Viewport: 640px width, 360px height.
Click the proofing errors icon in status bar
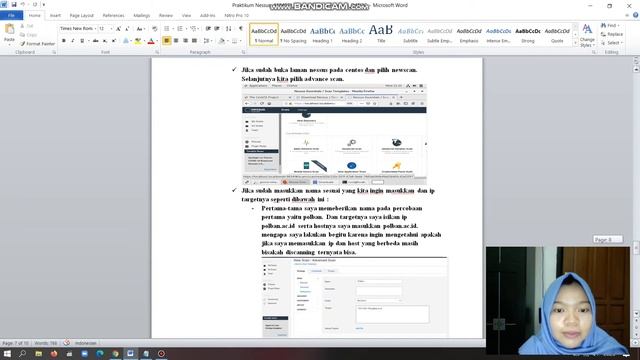pyautogui.click(x=67, y=343)
